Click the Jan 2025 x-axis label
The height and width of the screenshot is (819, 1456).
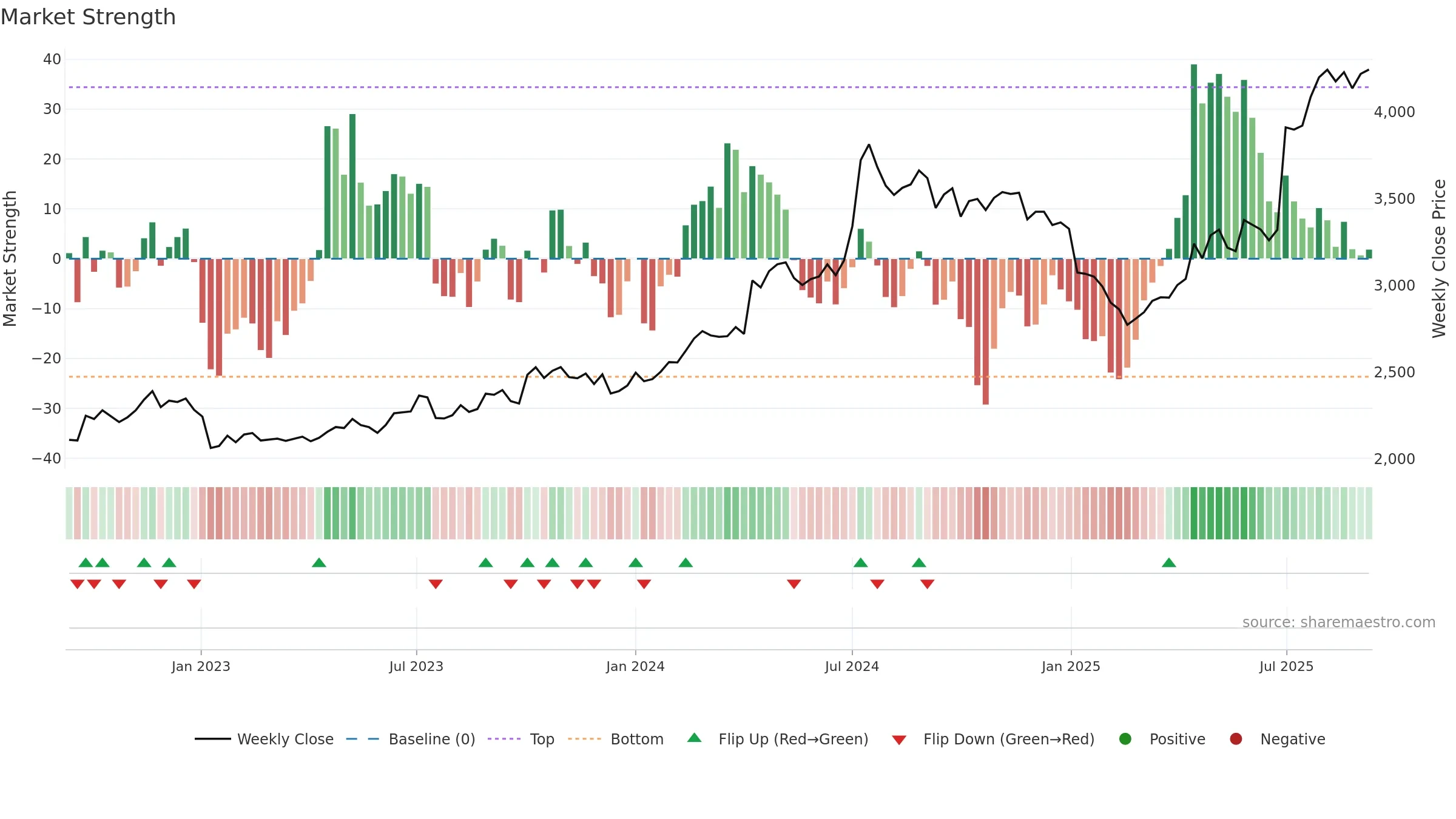coord(1071,667)
